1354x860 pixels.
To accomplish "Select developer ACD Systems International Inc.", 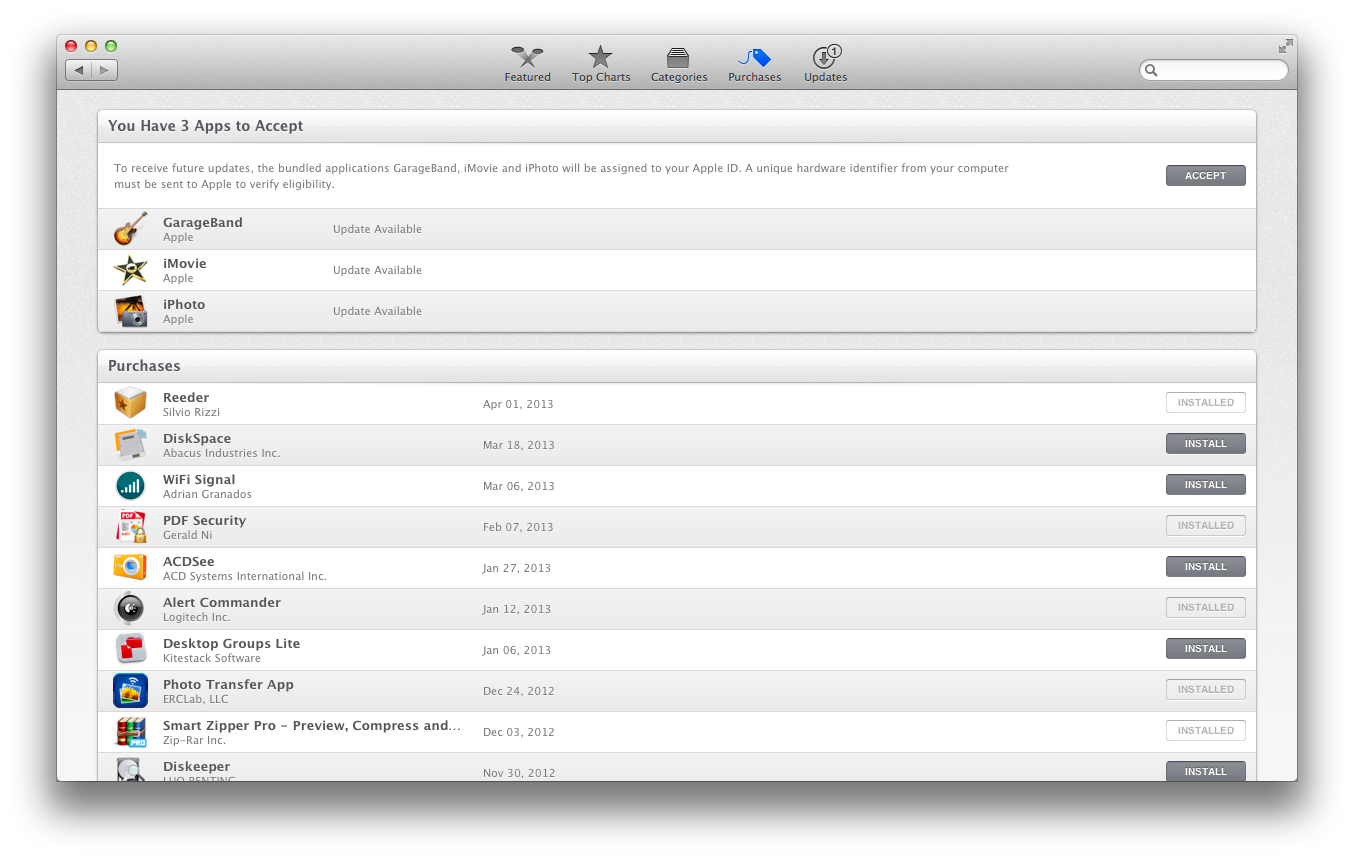I will click(x=245, y=576).
